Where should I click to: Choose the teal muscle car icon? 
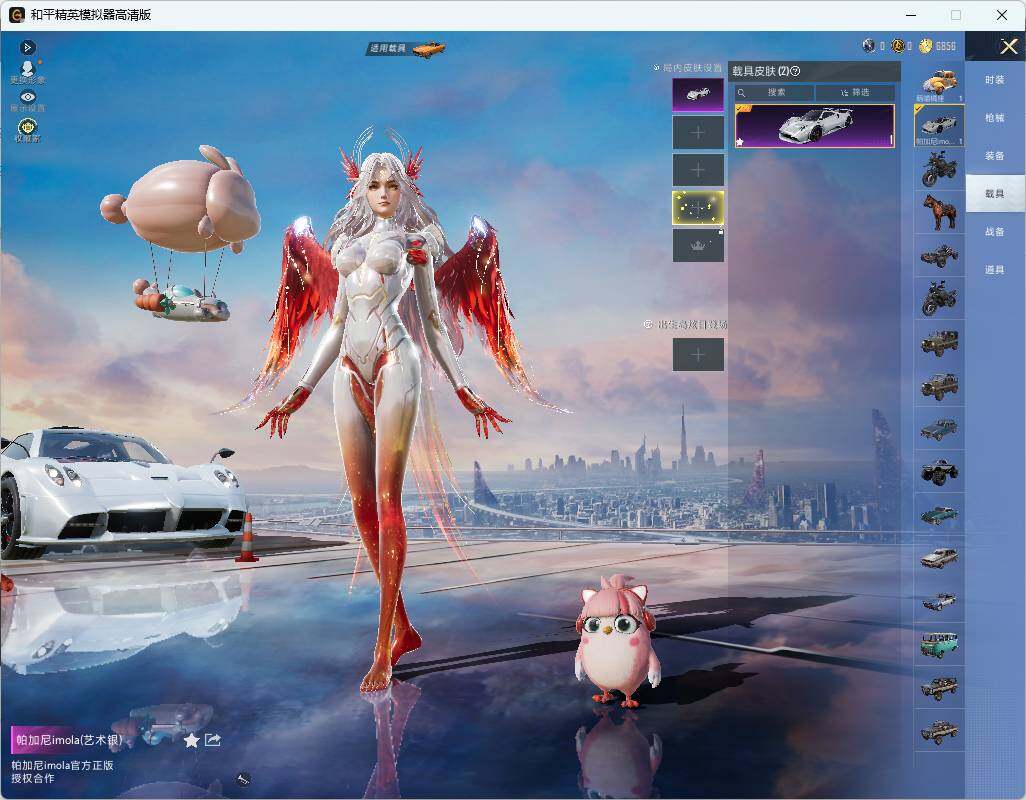tap(940, 514)
